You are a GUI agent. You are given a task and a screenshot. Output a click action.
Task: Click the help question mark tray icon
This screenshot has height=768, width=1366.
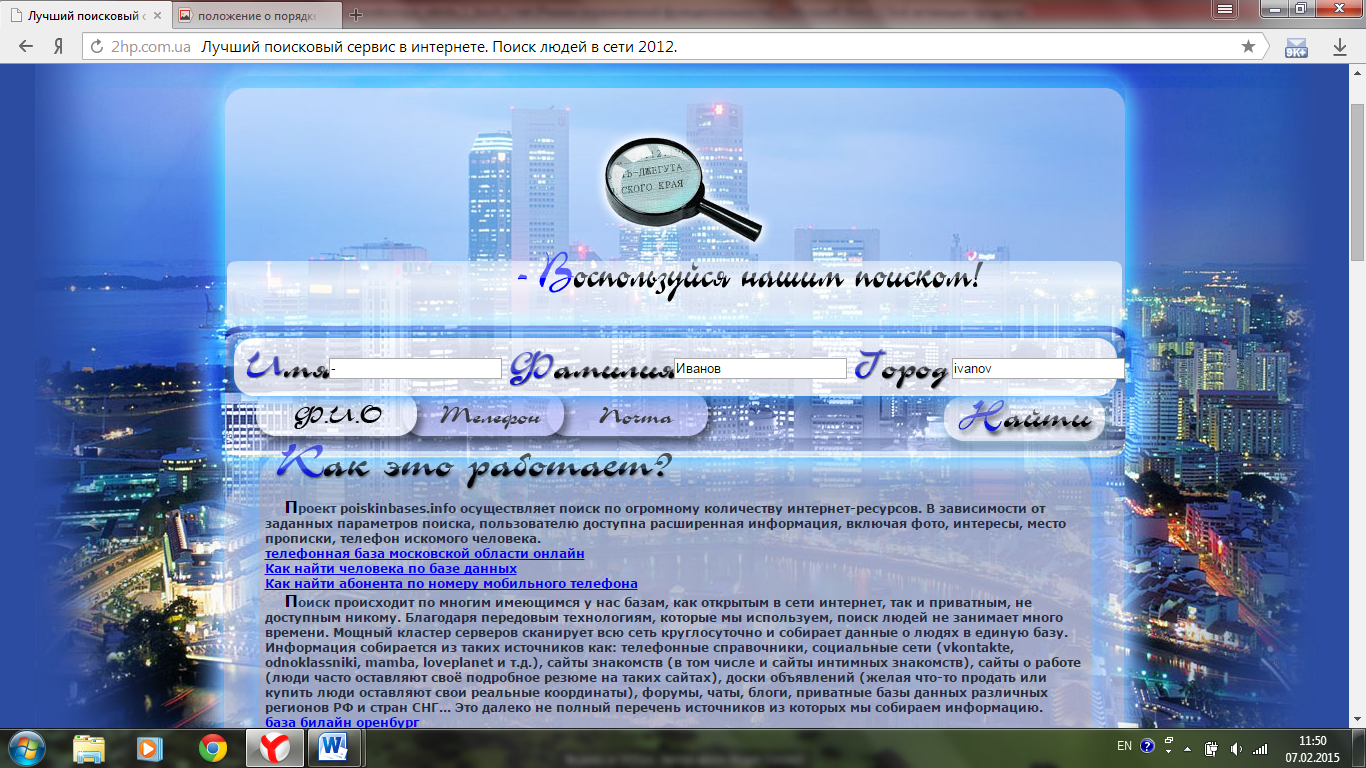pyautogui.click(x=1146, y=746)
